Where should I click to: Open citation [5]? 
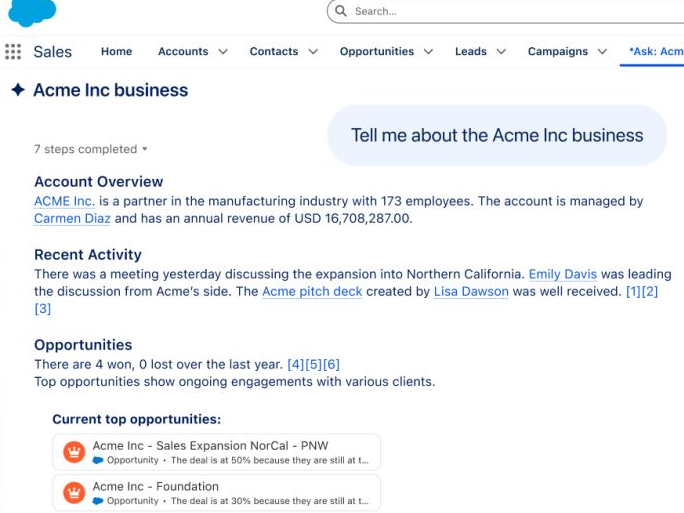(x=314, y=364)
